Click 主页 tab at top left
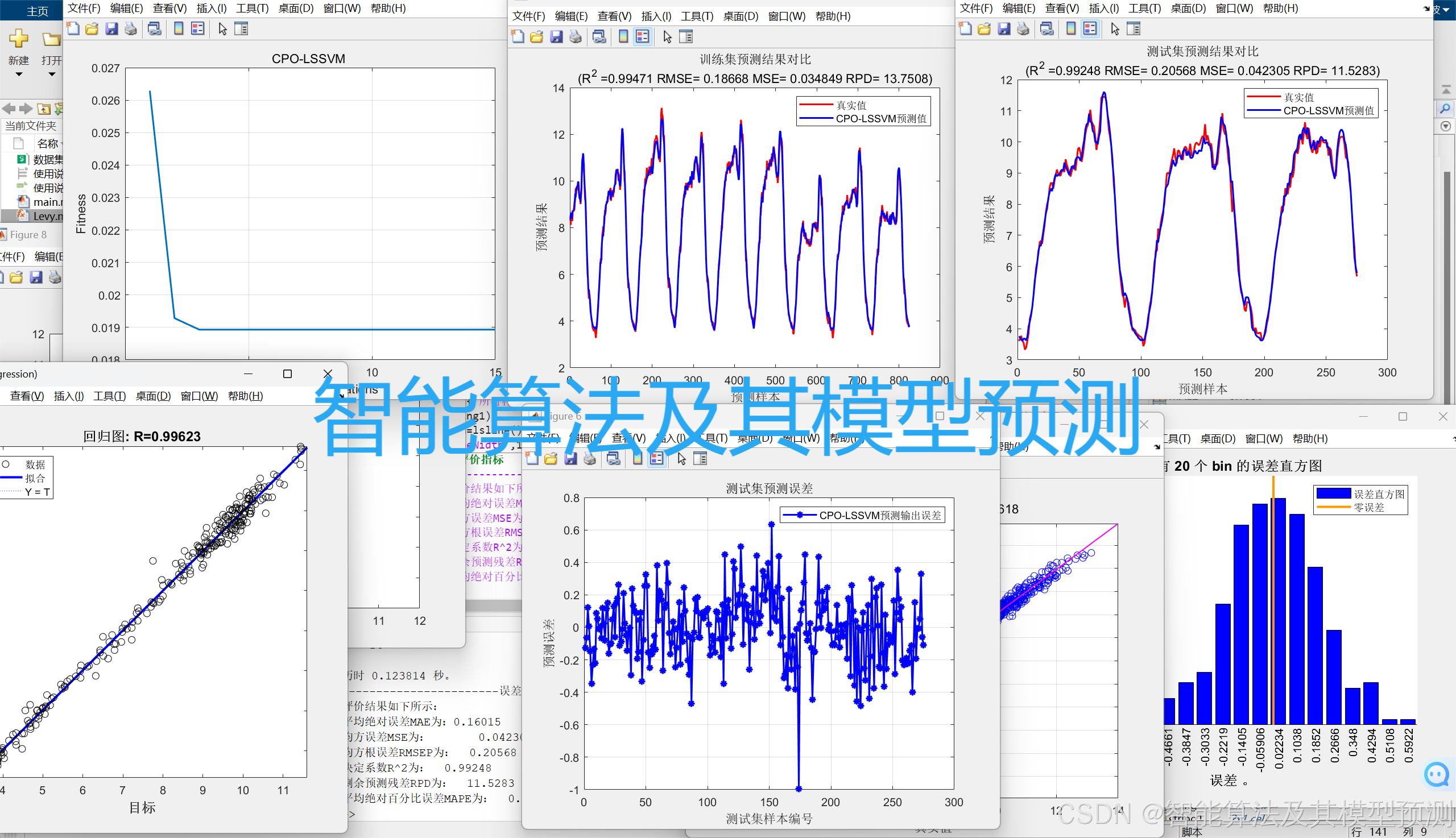1456x838 pixels. point(38,11)
